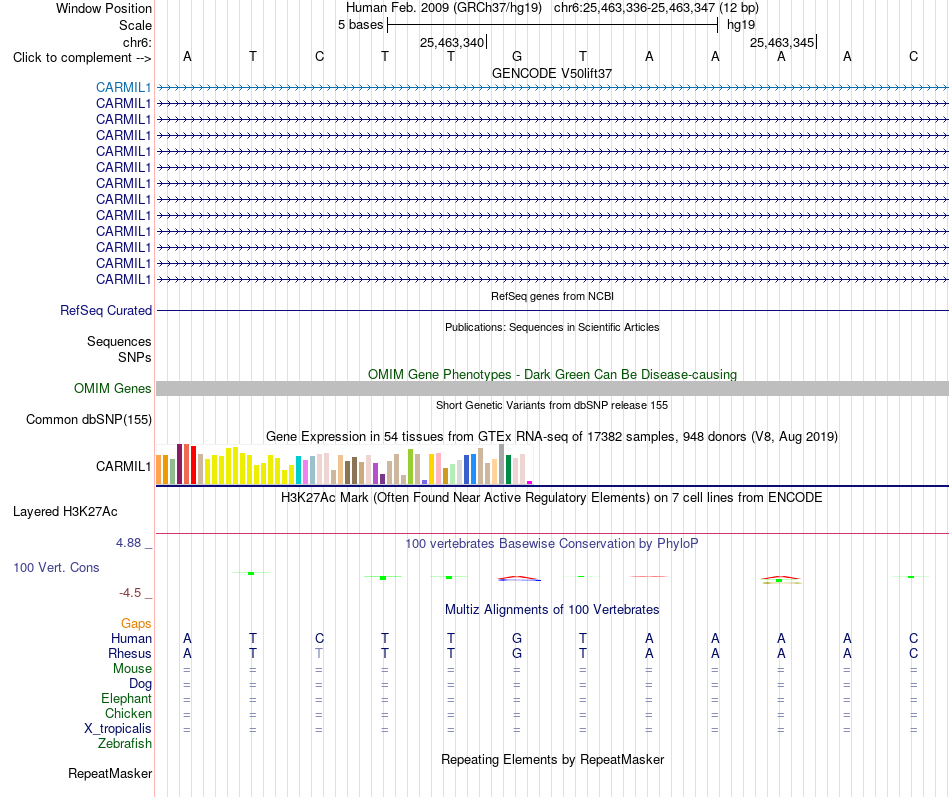Image resolution: width=950 pixels, height=797 pixels.
Task: Click the G base in the chr6 sequence row
Action: (x=517, y=56)
